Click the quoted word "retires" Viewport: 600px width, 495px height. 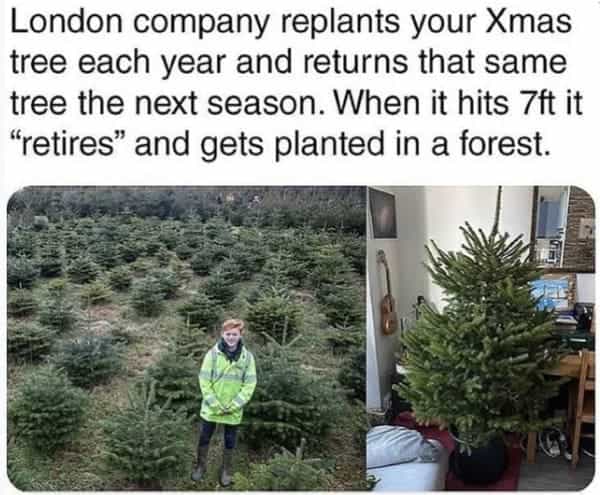(x=69, y=144)
